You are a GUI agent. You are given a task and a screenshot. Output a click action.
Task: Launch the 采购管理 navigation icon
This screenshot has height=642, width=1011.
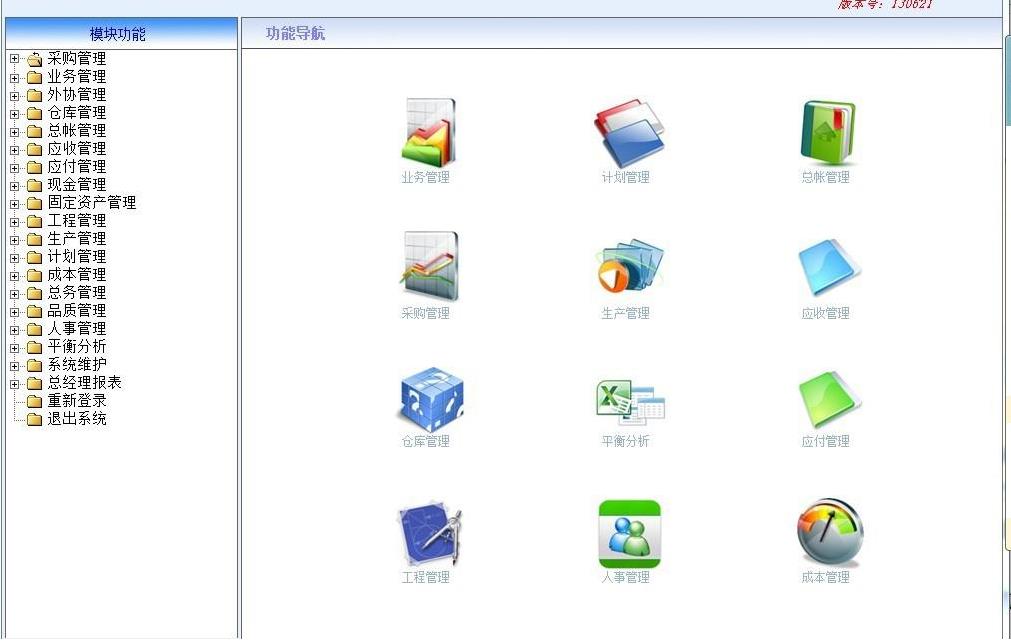coord(428,266)
